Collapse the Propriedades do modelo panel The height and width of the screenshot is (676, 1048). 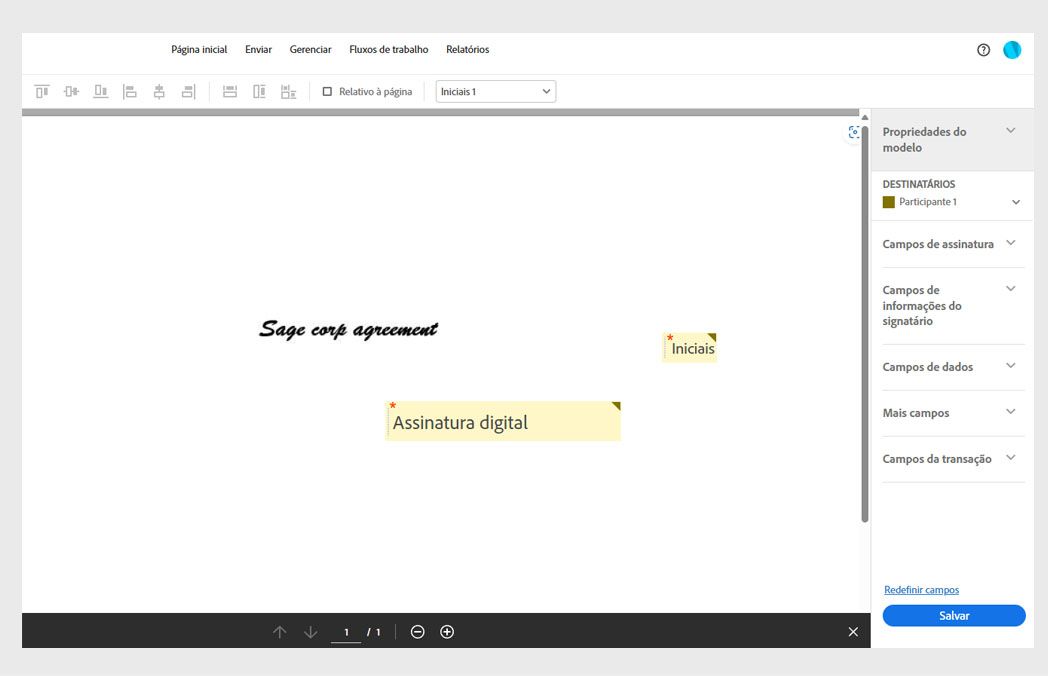(x=1011, y=130)
